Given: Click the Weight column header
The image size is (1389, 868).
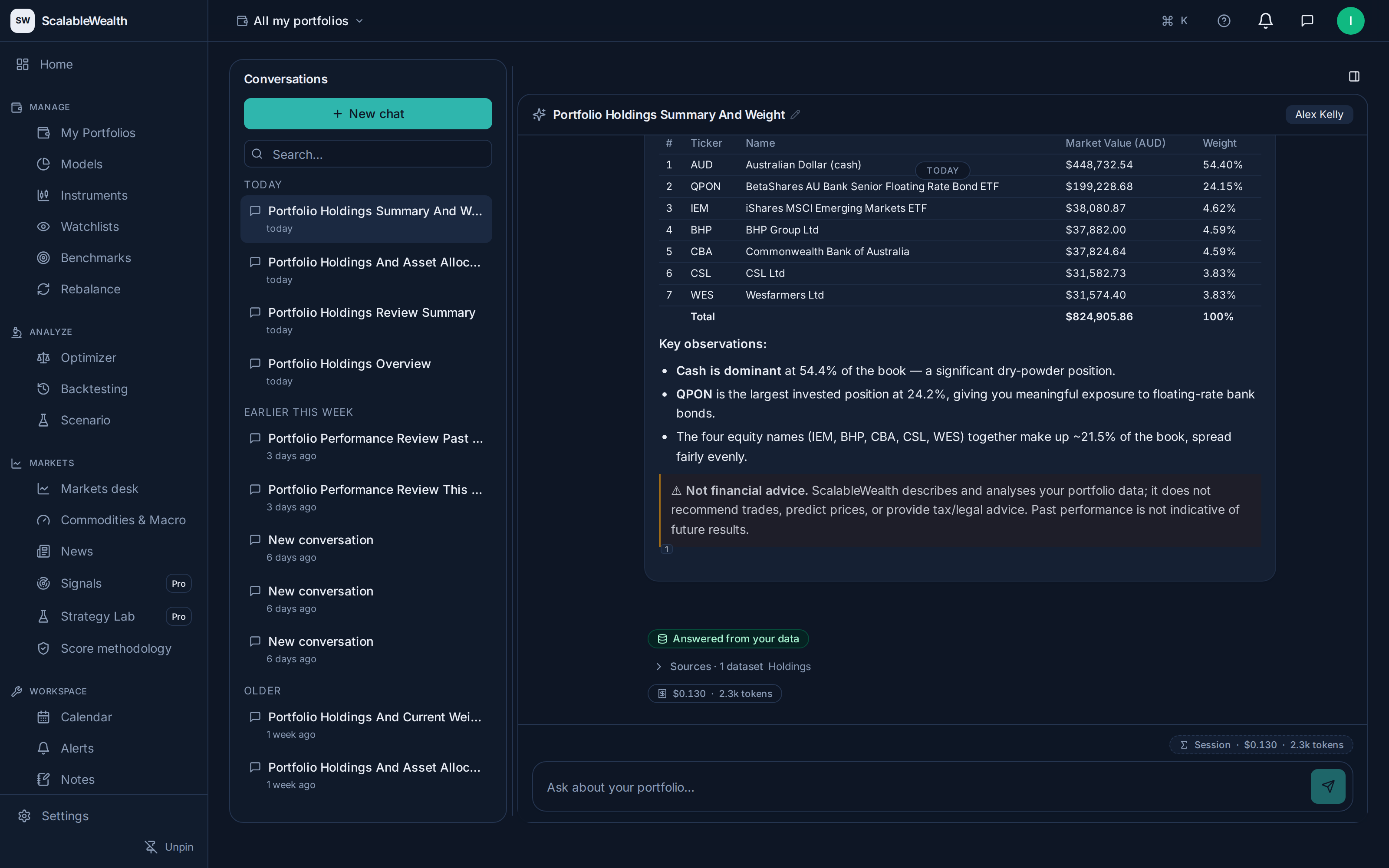Looking at the screenshot, I should [1219, 143].
